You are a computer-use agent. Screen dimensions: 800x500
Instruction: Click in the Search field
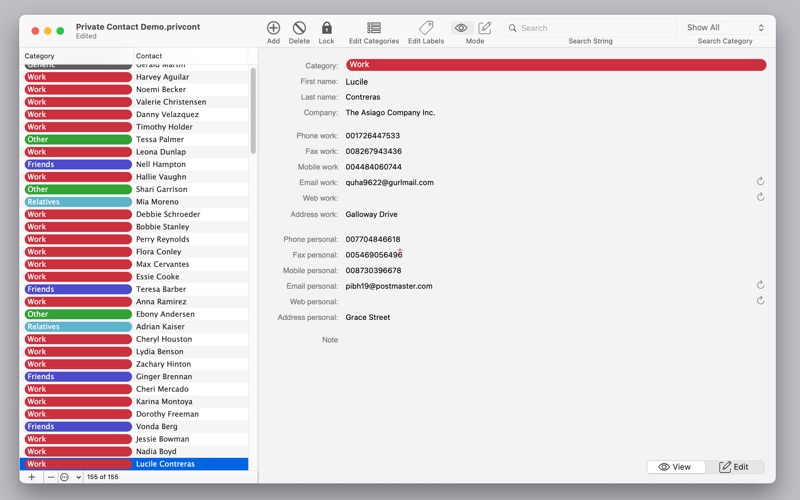[591, 28]
